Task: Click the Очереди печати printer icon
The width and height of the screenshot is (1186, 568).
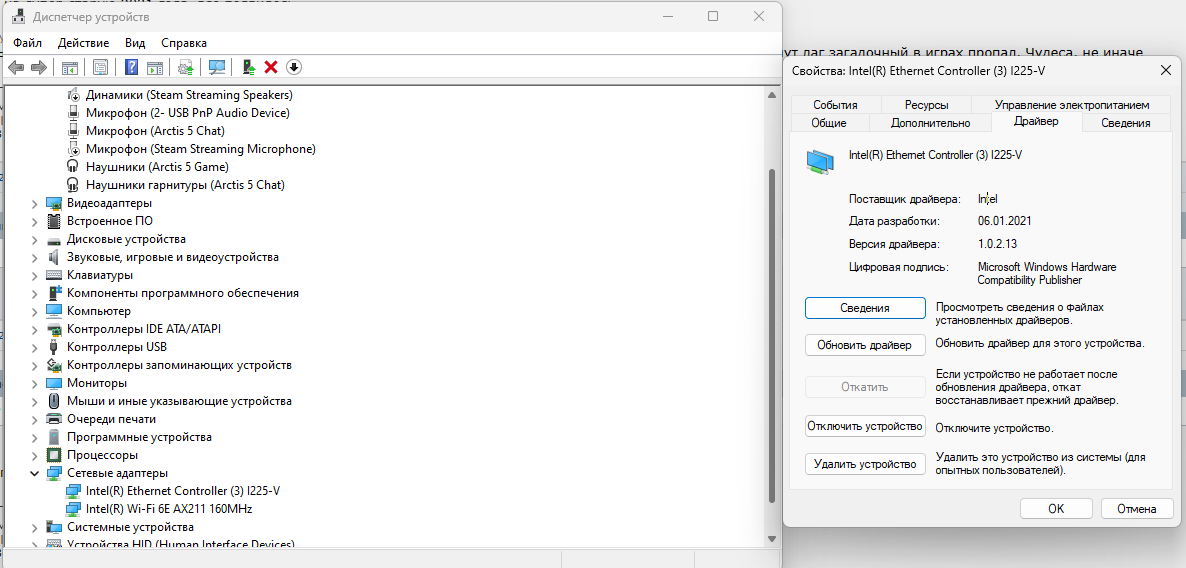Action: tap(54, 419)
